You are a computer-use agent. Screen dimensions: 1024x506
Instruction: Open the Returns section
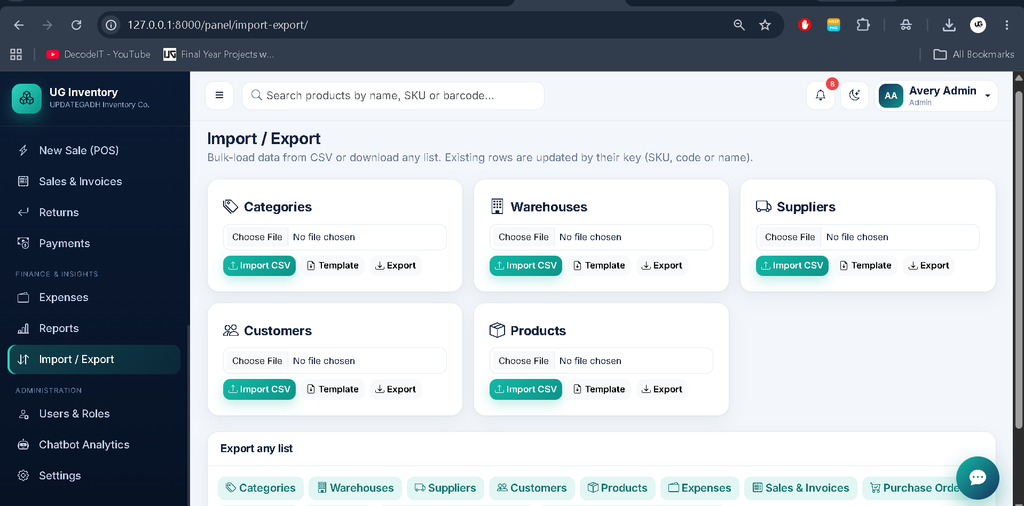[94, 212]
